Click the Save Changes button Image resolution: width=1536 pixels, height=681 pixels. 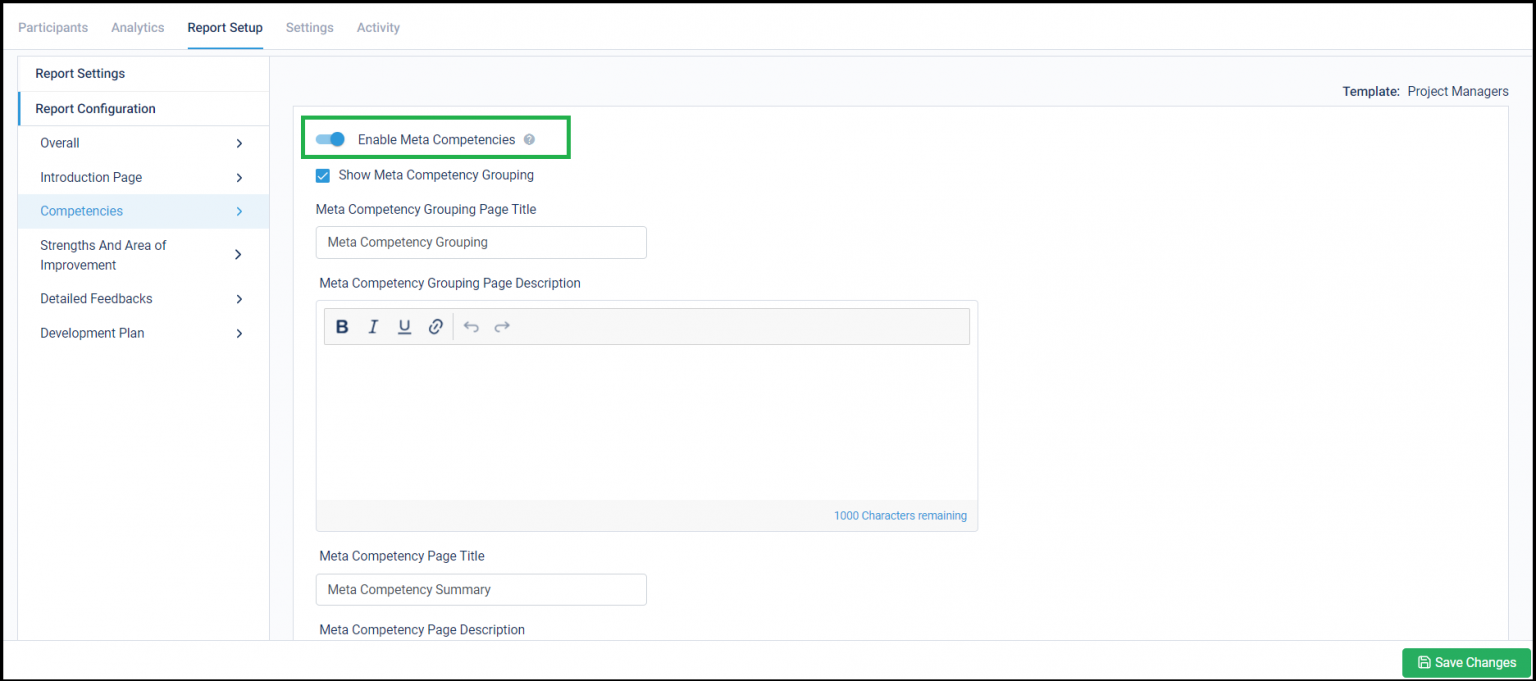(x=1466, y=662)
